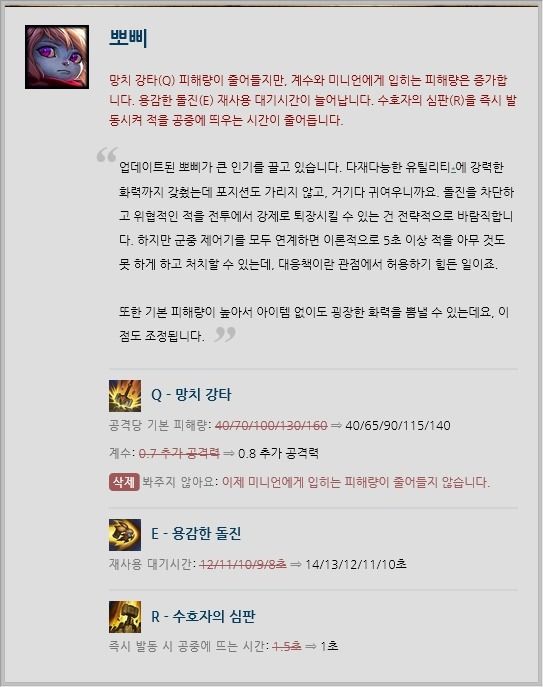This screenshot has width=543, height=687.
Task: Click the Q - 망치 강타 heading
Action: [191, 395]
